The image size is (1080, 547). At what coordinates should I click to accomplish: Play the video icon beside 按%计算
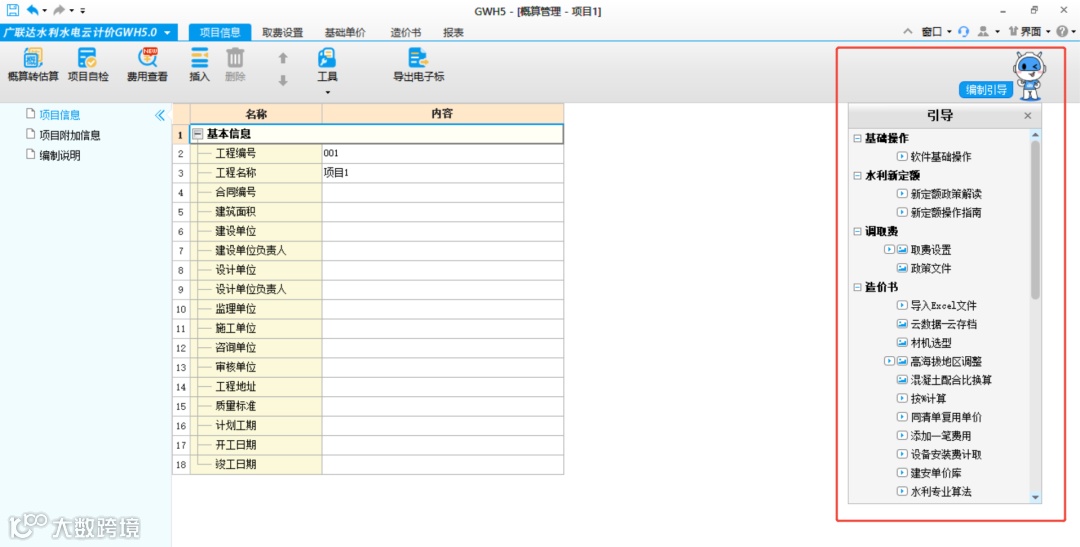(x=902, y=398)
